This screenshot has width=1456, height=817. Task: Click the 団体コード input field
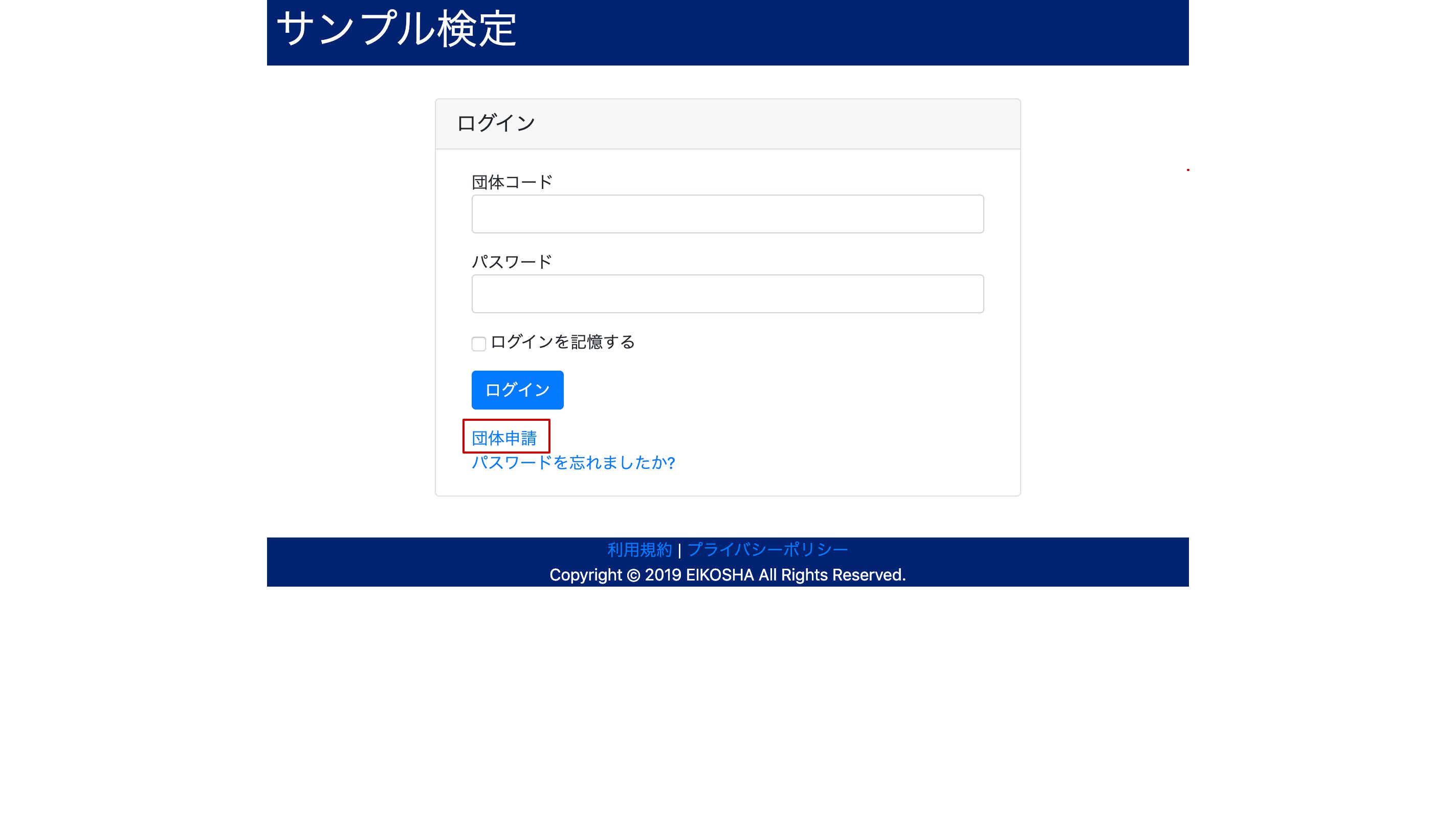pos(727,214)
